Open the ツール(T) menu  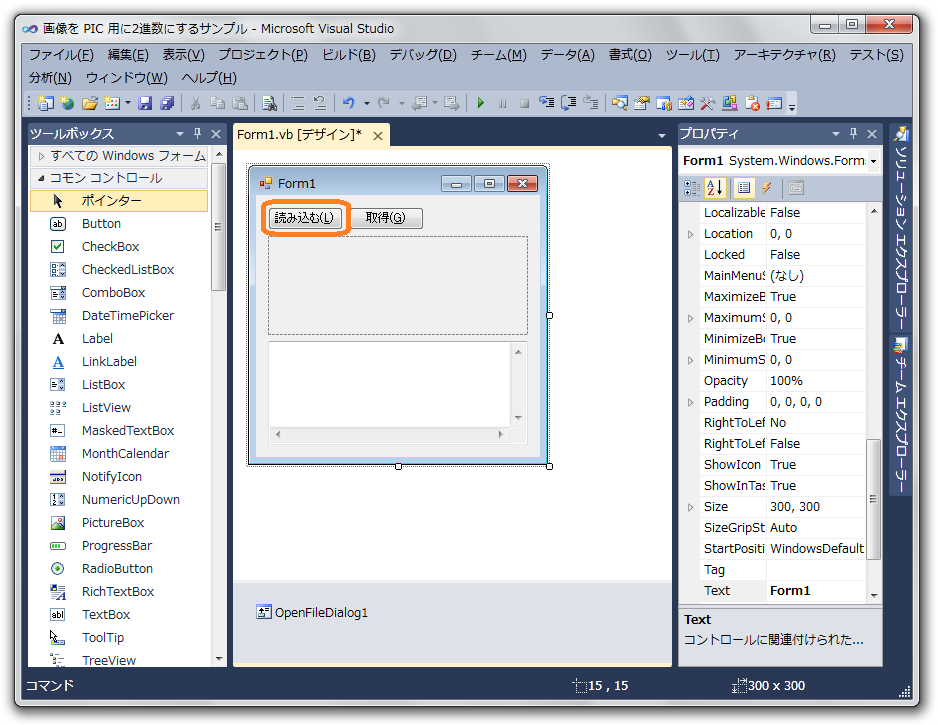pyautogui.click(x=693, y=55)
